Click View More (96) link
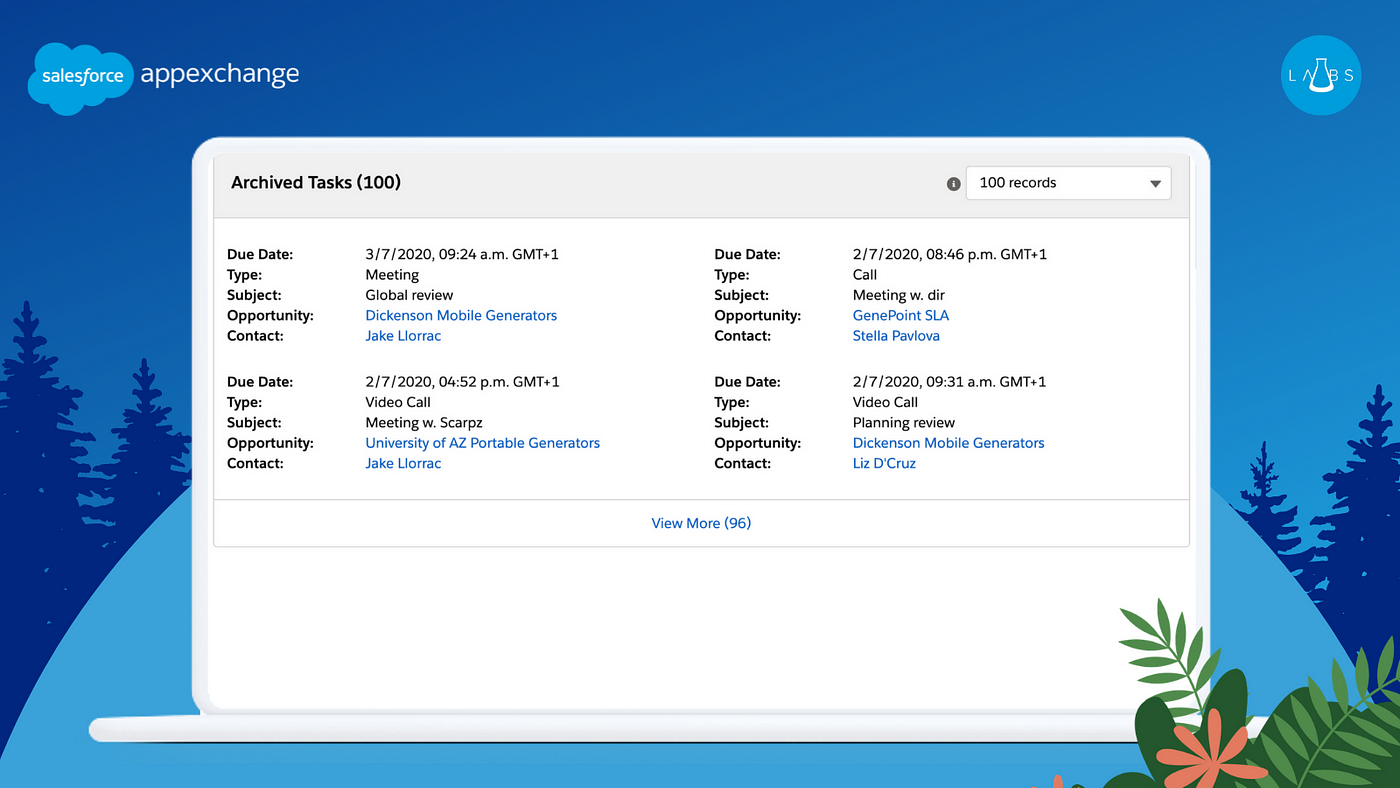Viewport: 1400px width, 788px height. point(701,523)
